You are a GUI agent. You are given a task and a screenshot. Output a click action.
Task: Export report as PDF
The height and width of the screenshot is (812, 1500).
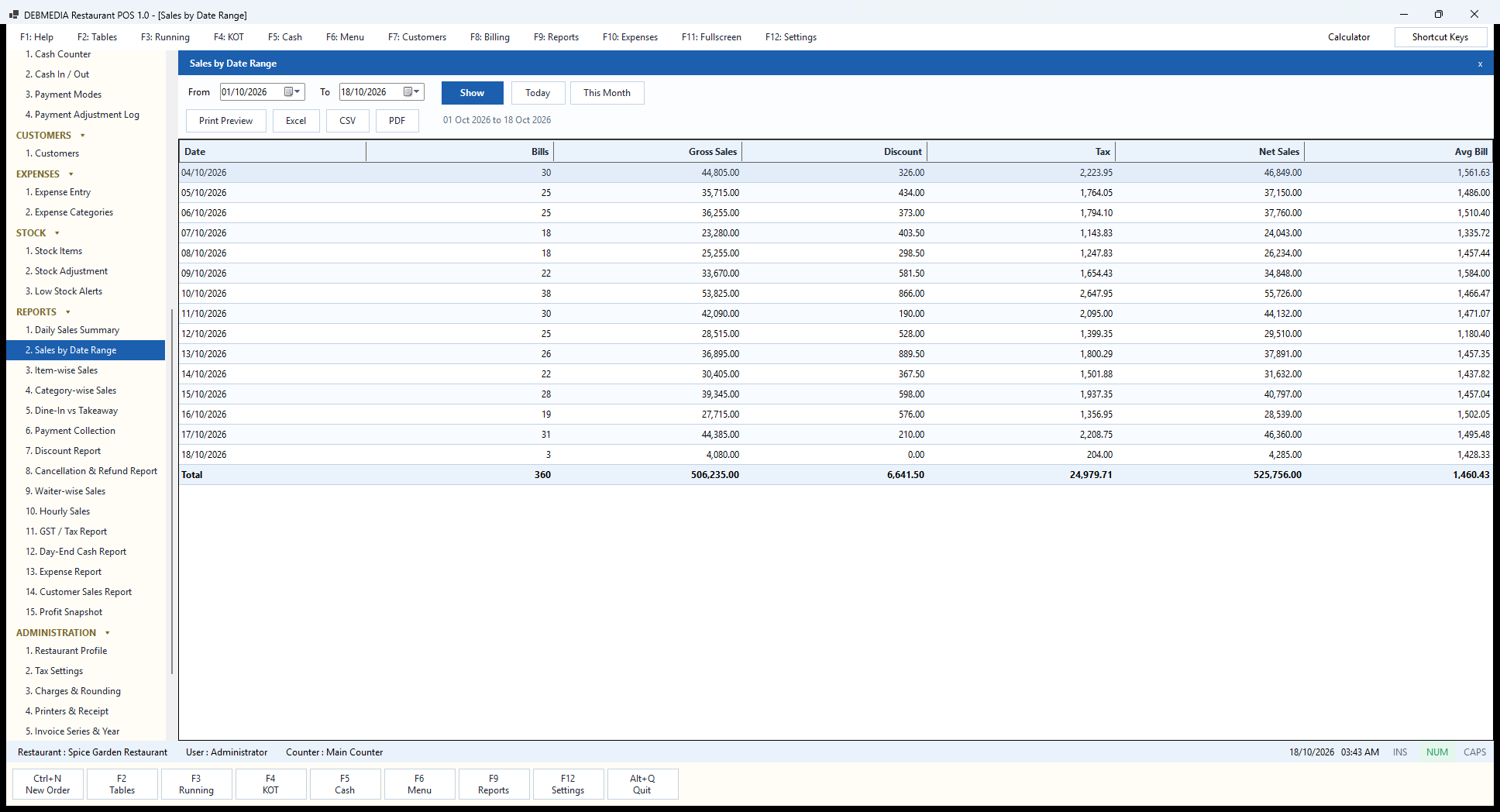point(397,121)
